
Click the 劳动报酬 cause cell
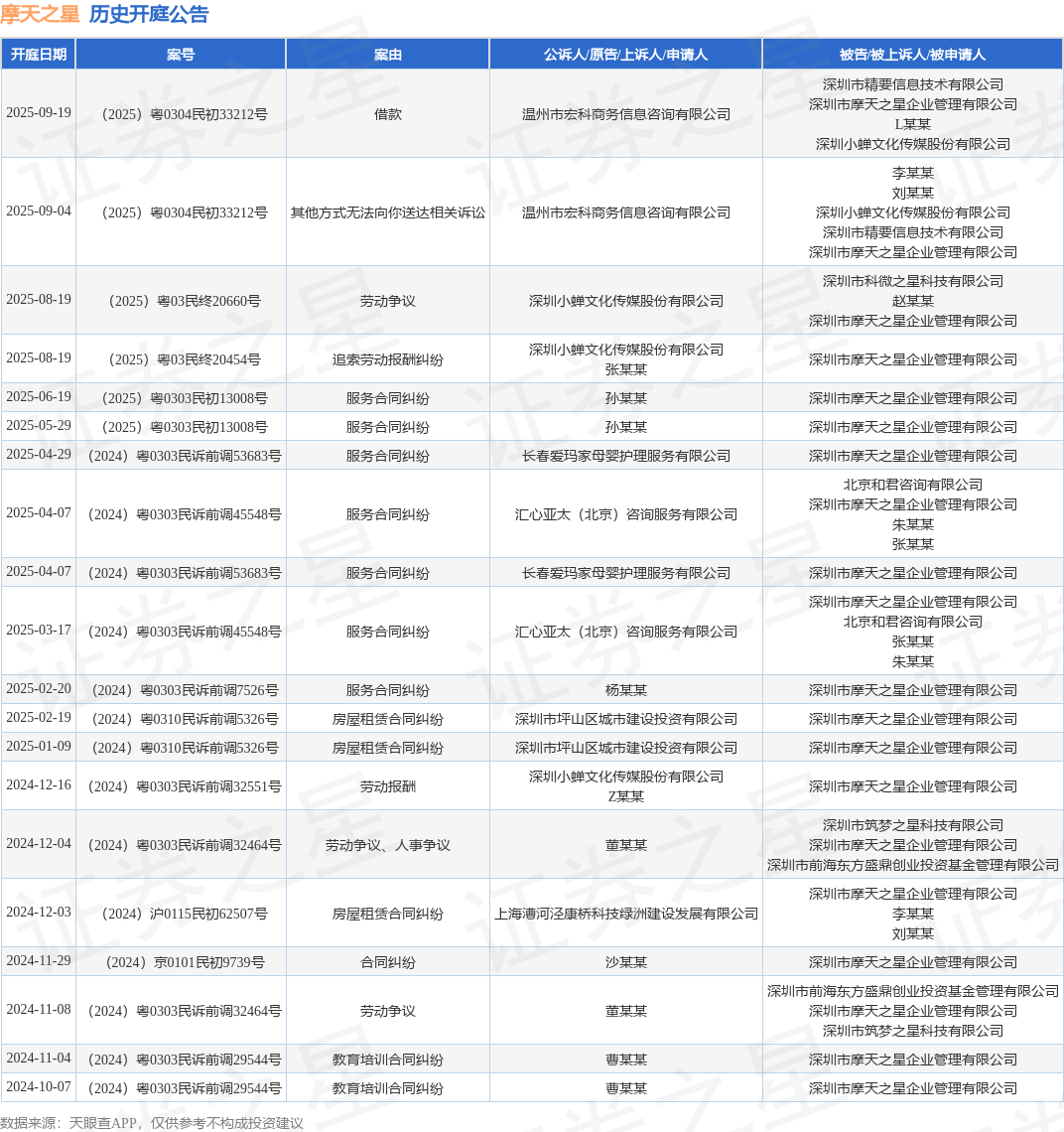click(x=388, y=786)
